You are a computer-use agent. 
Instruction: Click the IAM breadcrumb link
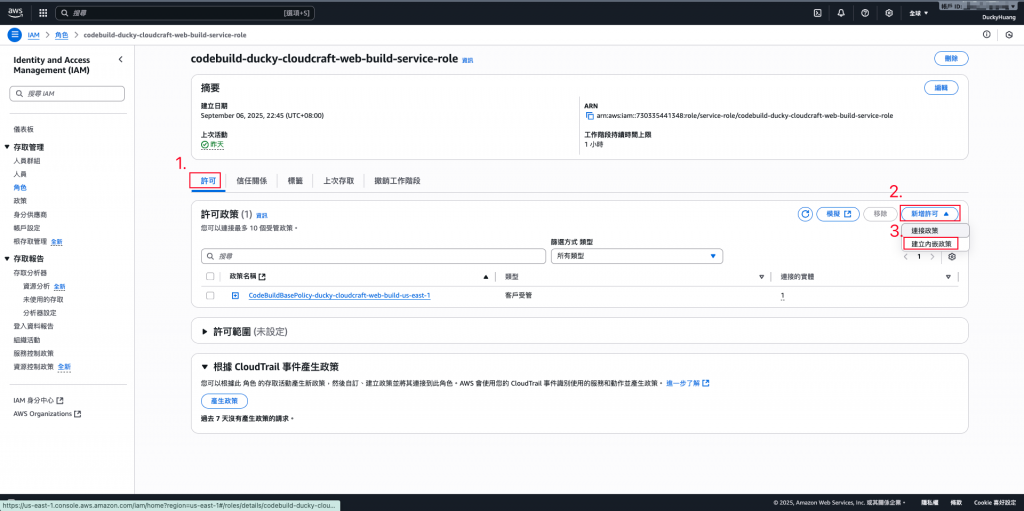(34, 35)
